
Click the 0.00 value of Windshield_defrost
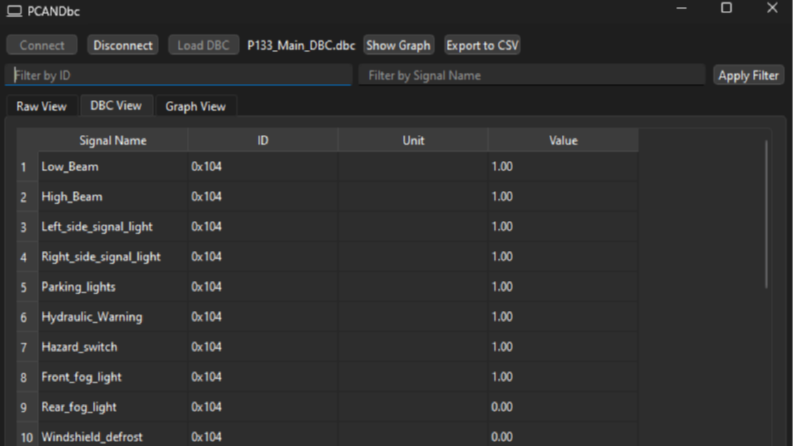click(x=563, y=436)
